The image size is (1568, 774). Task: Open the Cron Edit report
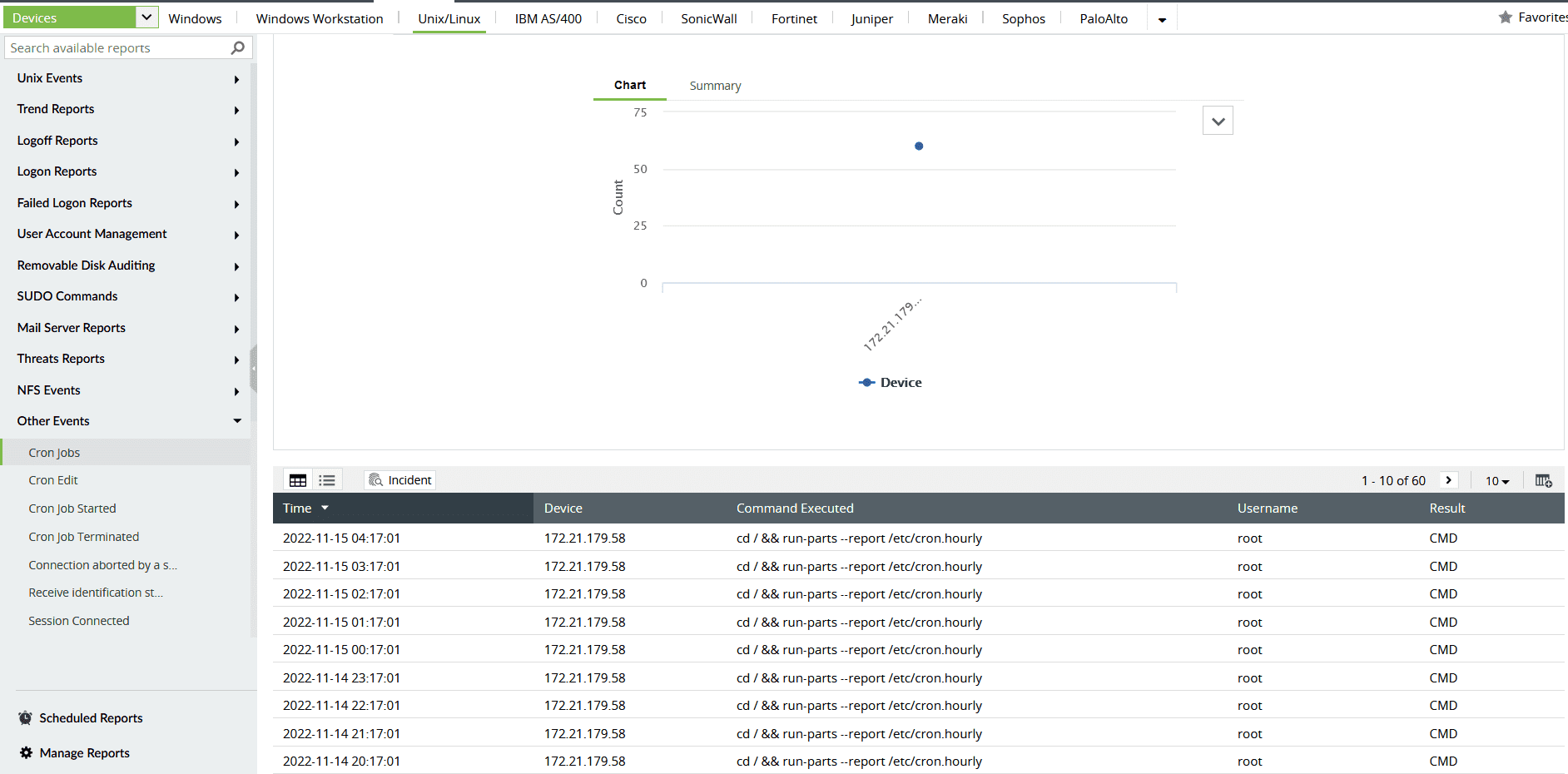pyautogui.click(x=52, y=479)
